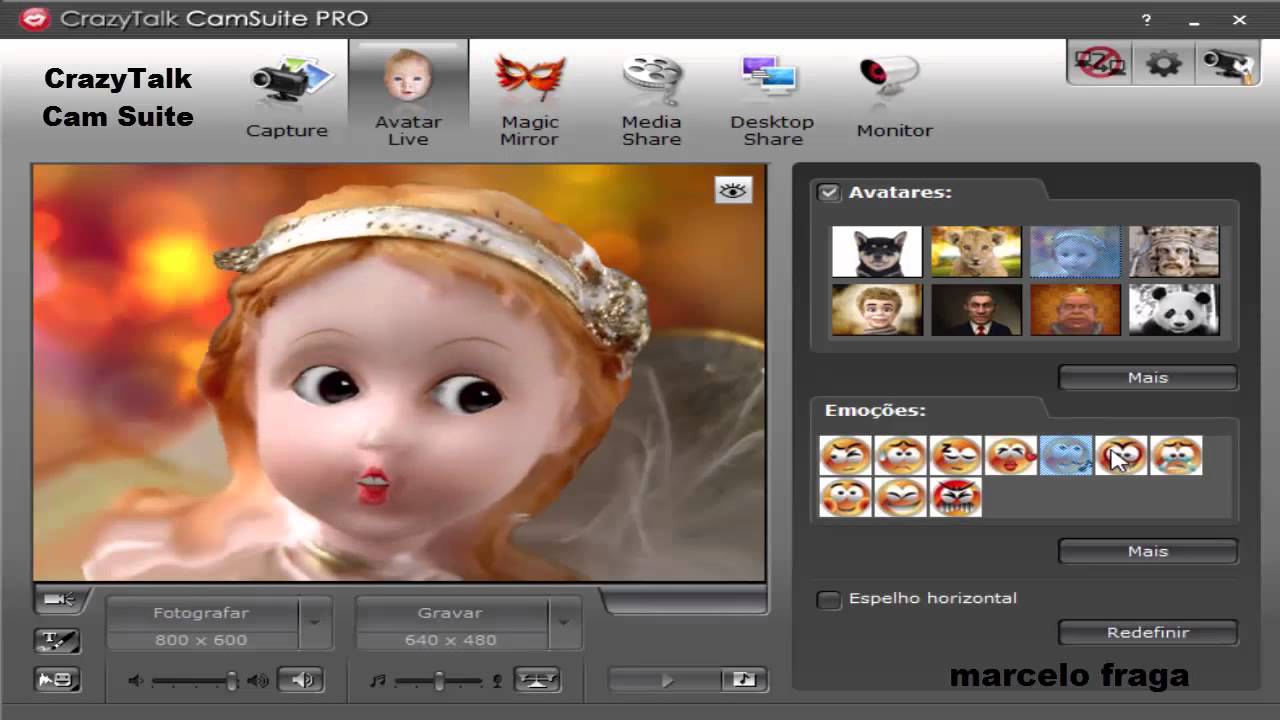Click the disabled devices icon at top right
1280x720 pixels.
(x=1099, y=63)
